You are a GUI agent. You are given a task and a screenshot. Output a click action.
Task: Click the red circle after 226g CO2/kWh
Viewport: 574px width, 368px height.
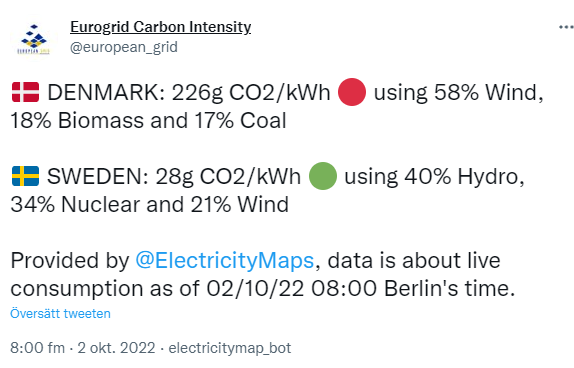tap(351, 92)
